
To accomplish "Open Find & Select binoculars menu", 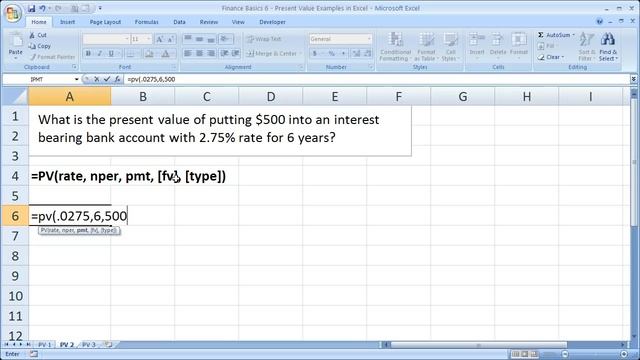I will 608,47.
